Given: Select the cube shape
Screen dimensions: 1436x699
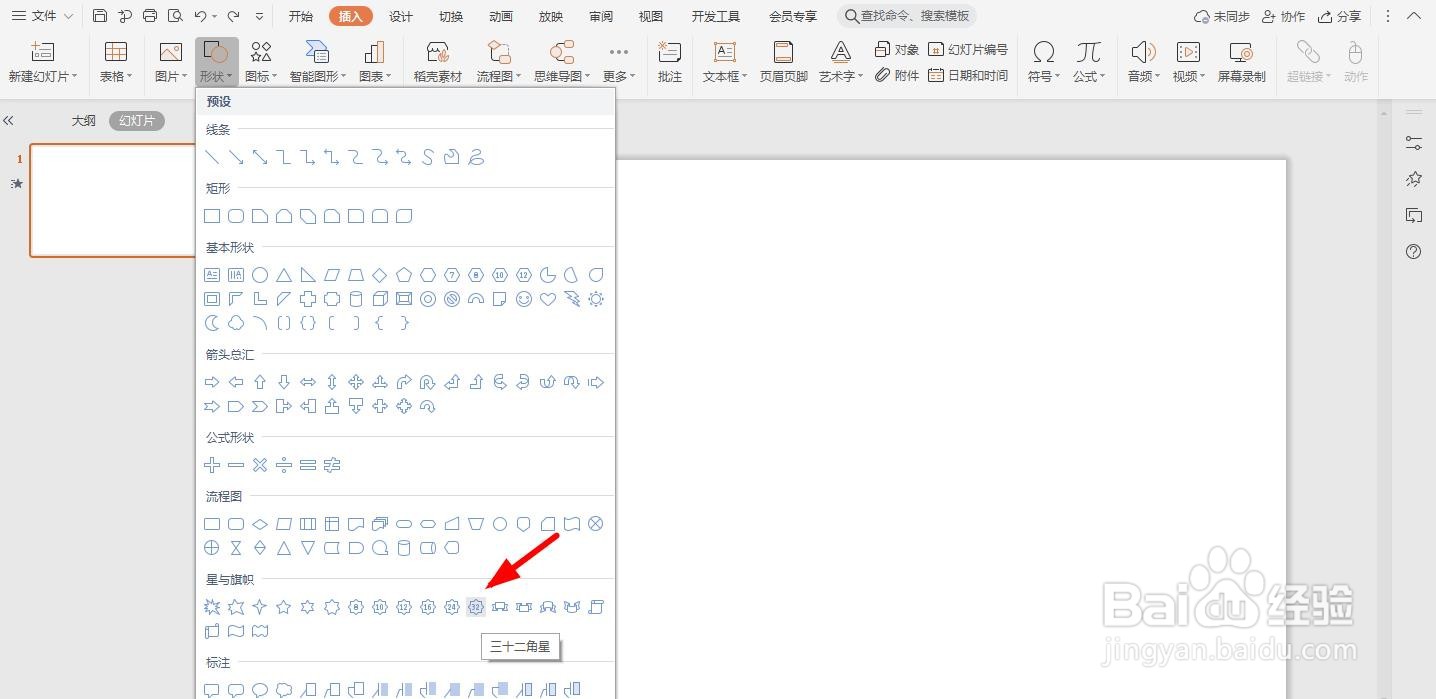Looking at the screenshot, I should (x=380, y=299).
